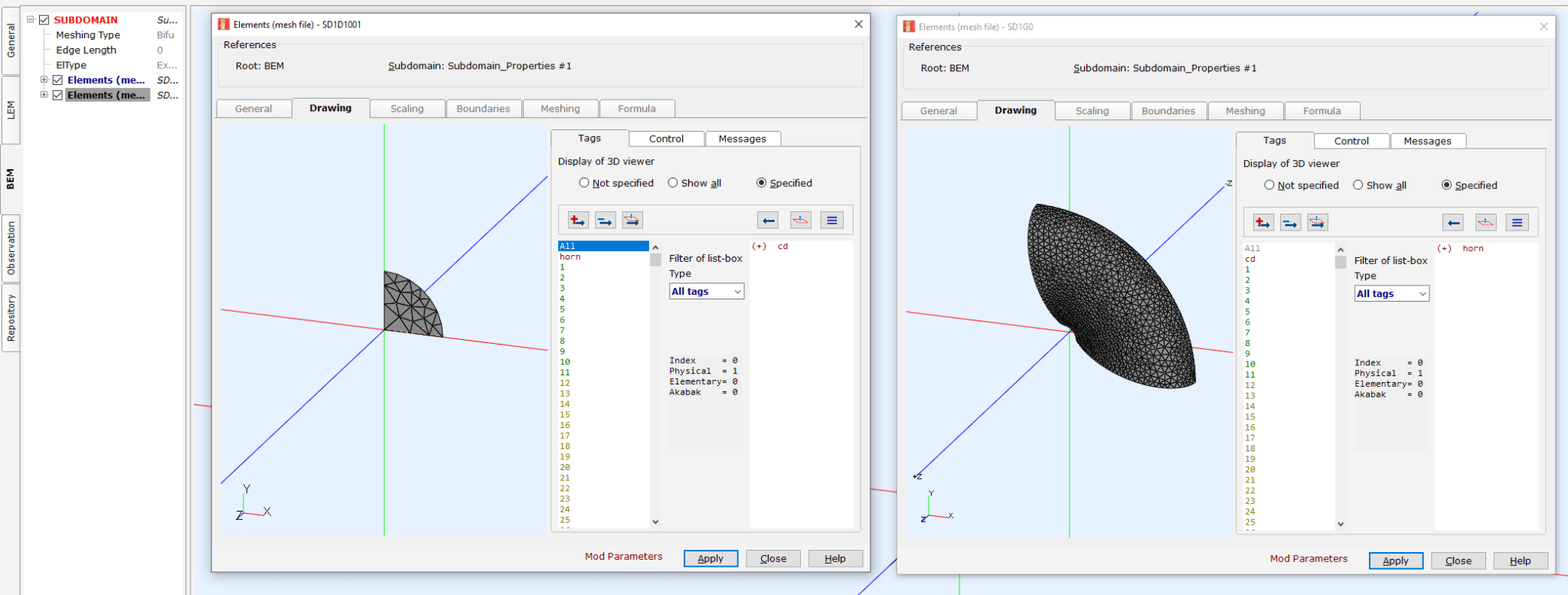Select '(+) cd' specified entry in SD1D1001
Image resolution: width=1568 pixels, height=595 pixels.
769,246
